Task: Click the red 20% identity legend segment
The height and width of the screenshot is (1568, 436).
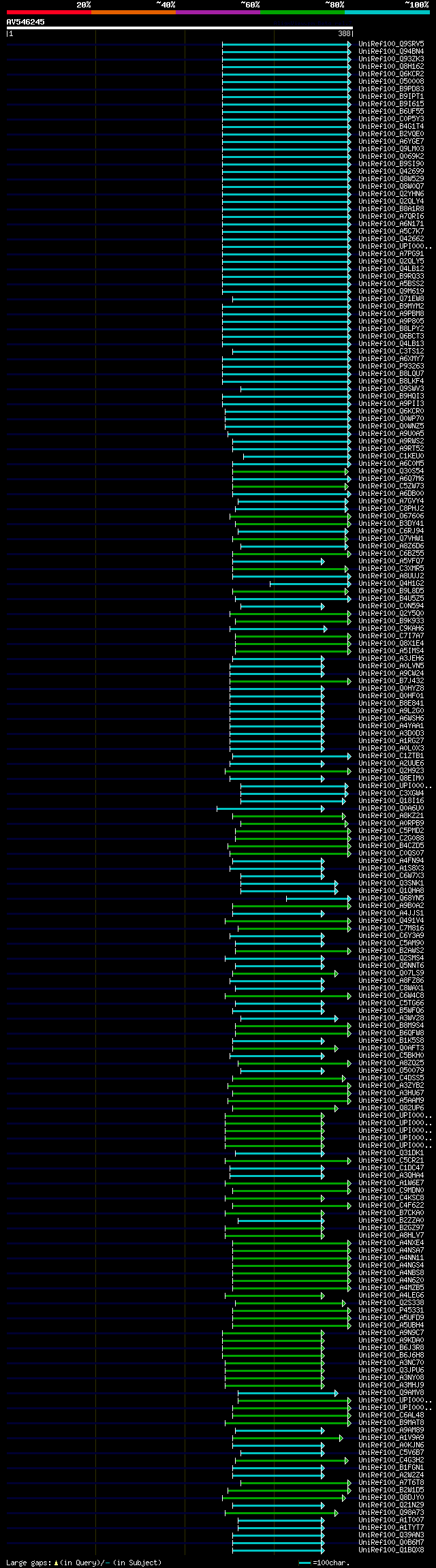Action: click(x=49, y=12)
